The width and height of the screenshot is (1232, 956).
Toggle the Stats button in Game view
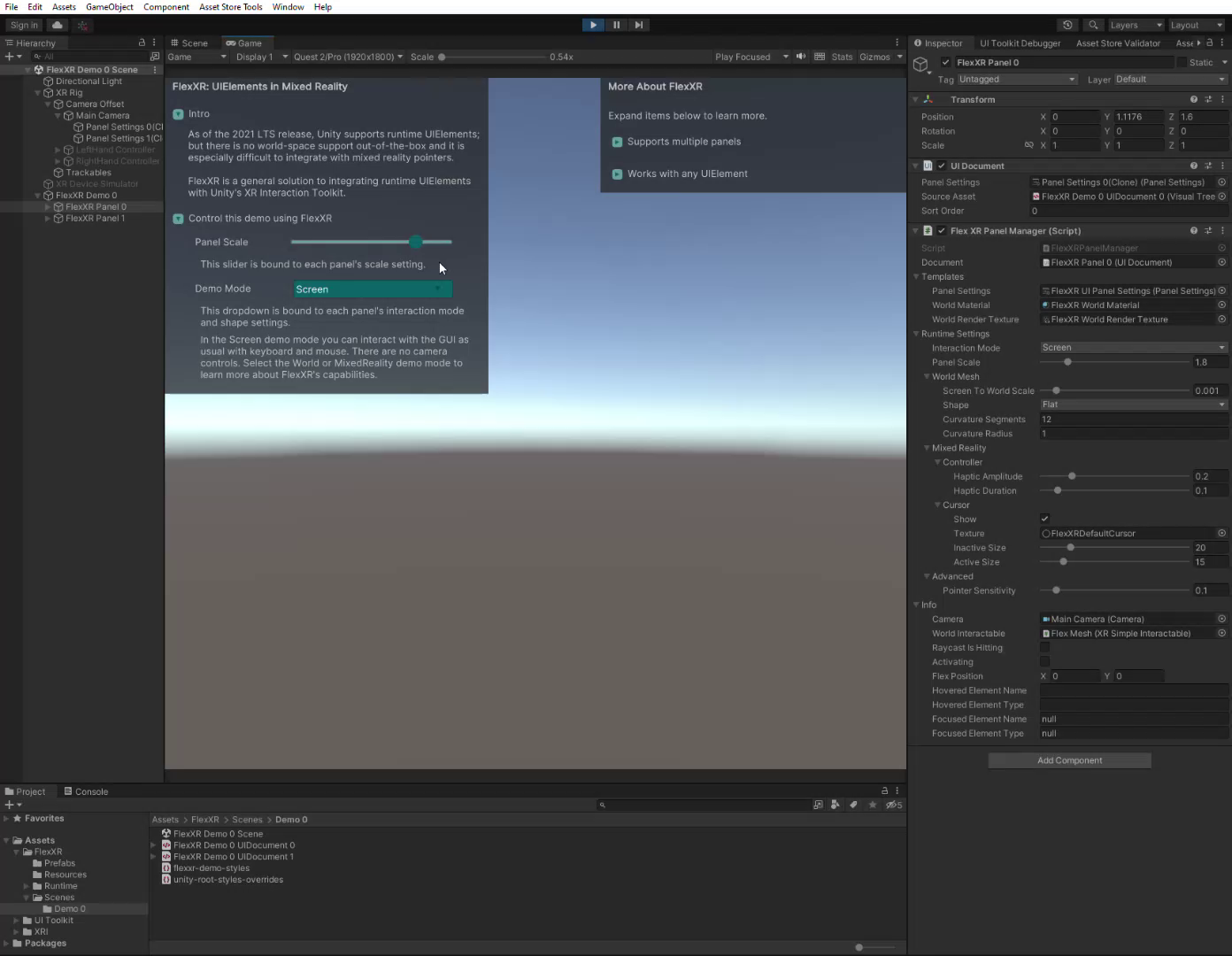842,57
